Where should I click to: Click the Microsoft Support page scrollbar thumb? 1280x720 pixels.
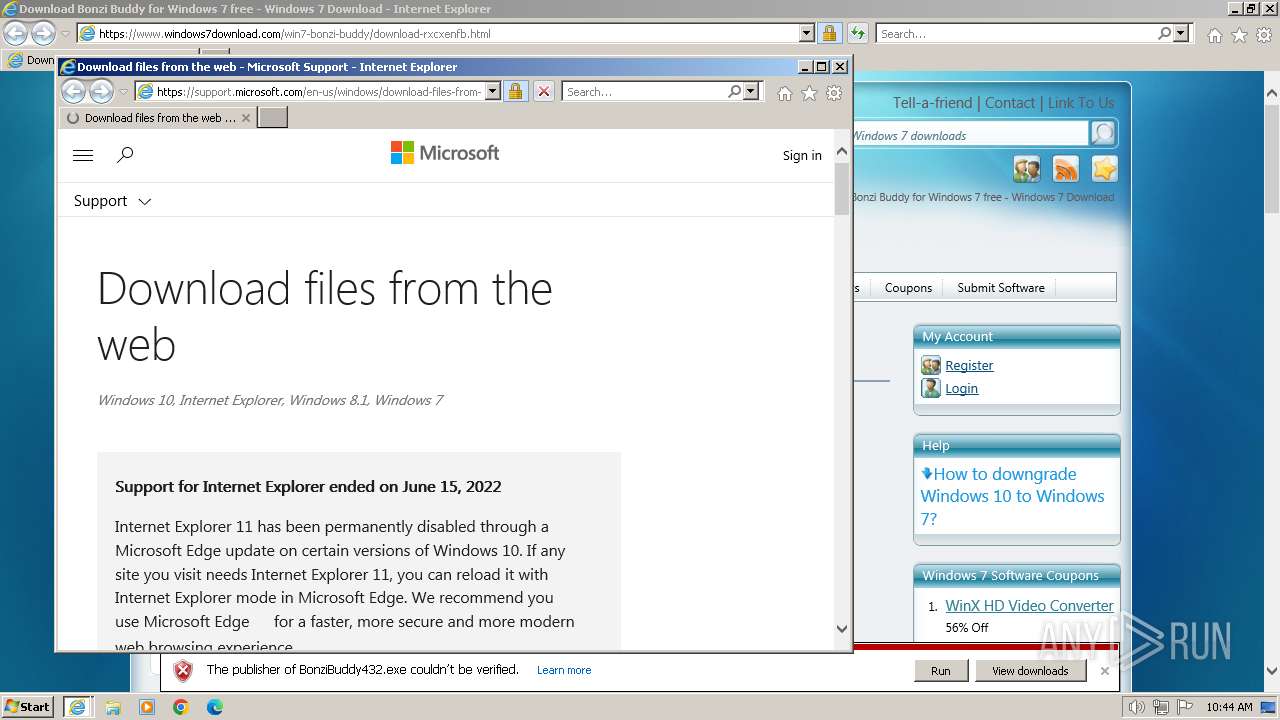pyautogui.click(x=842, y=188)
